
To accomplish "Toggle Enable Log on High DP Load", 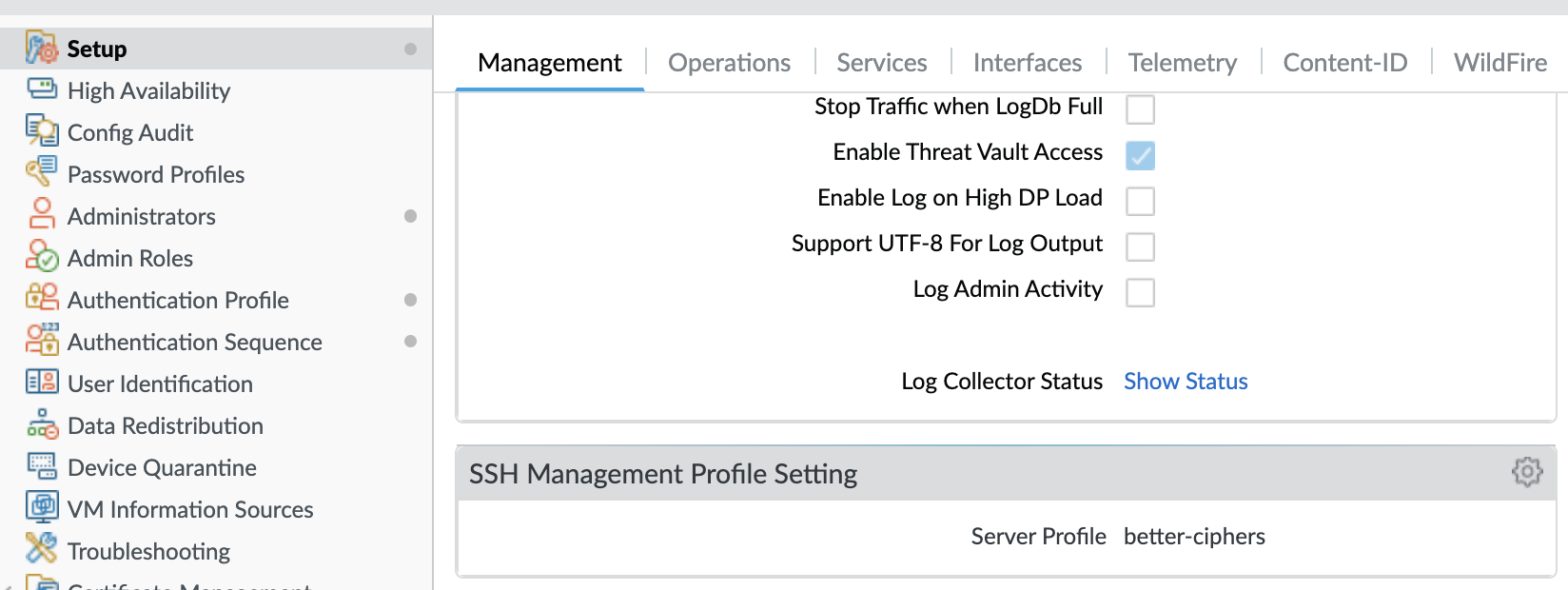I will [1140, 201].
